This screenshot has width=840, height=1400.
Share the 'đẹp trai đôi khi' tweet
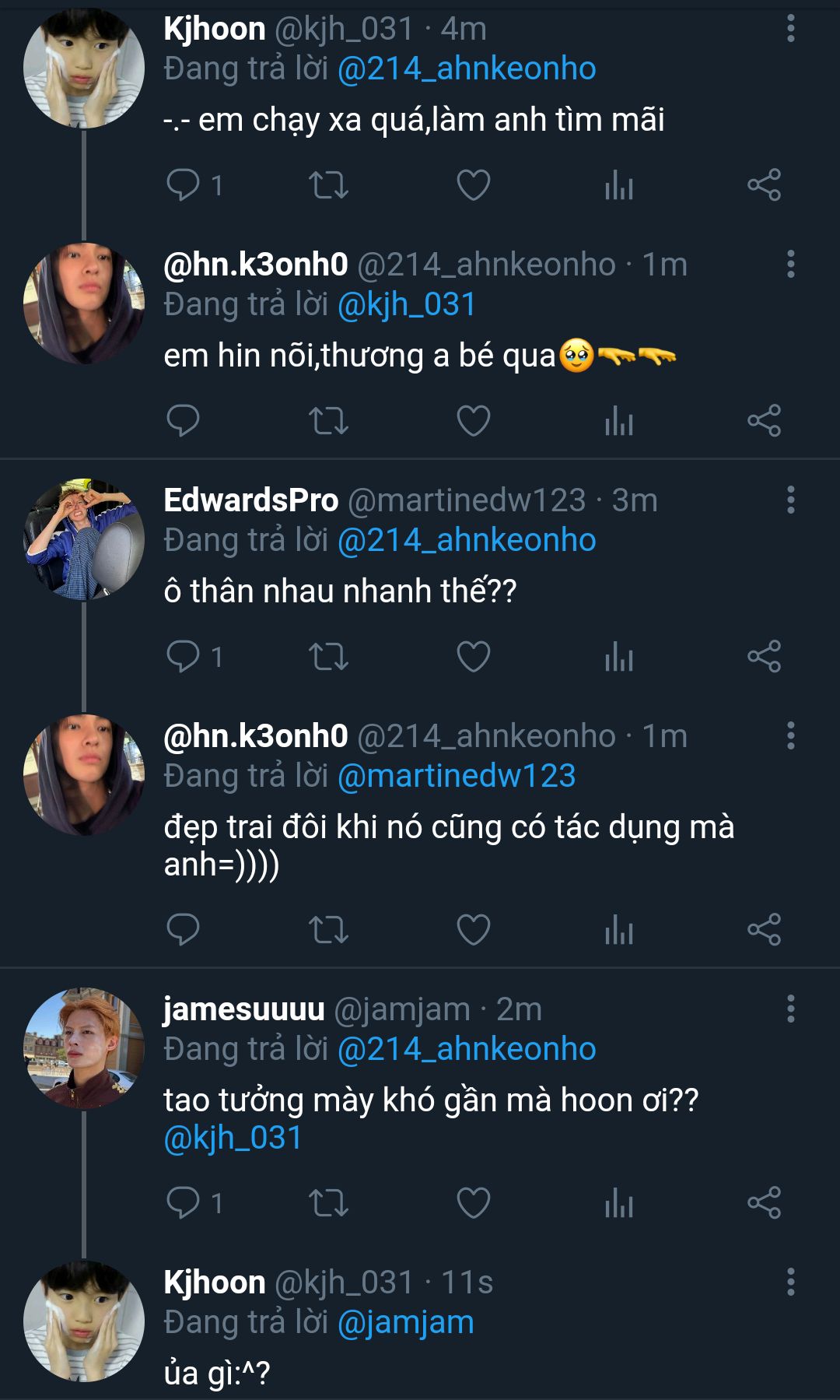tap(764, 929)
